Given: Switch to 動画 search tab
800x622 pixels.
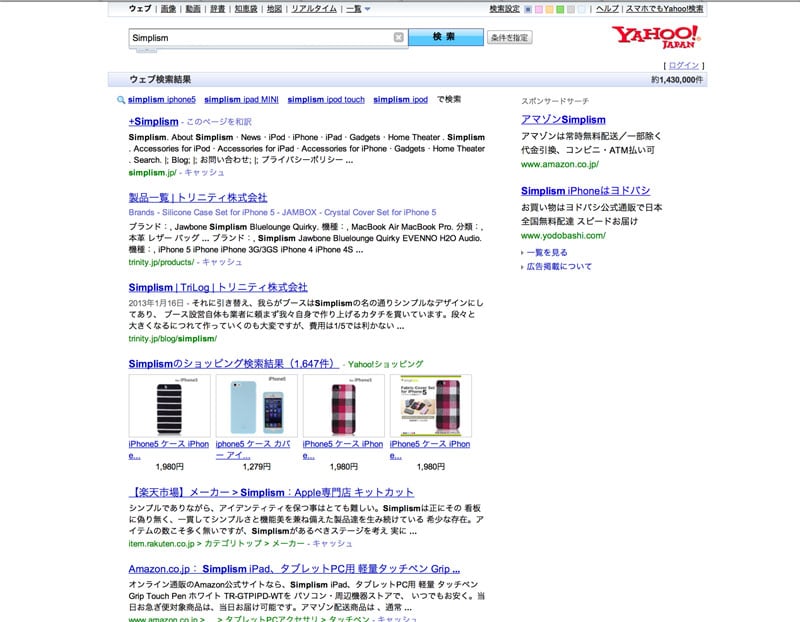Looking at the screenshot, I should click(193, 9).
